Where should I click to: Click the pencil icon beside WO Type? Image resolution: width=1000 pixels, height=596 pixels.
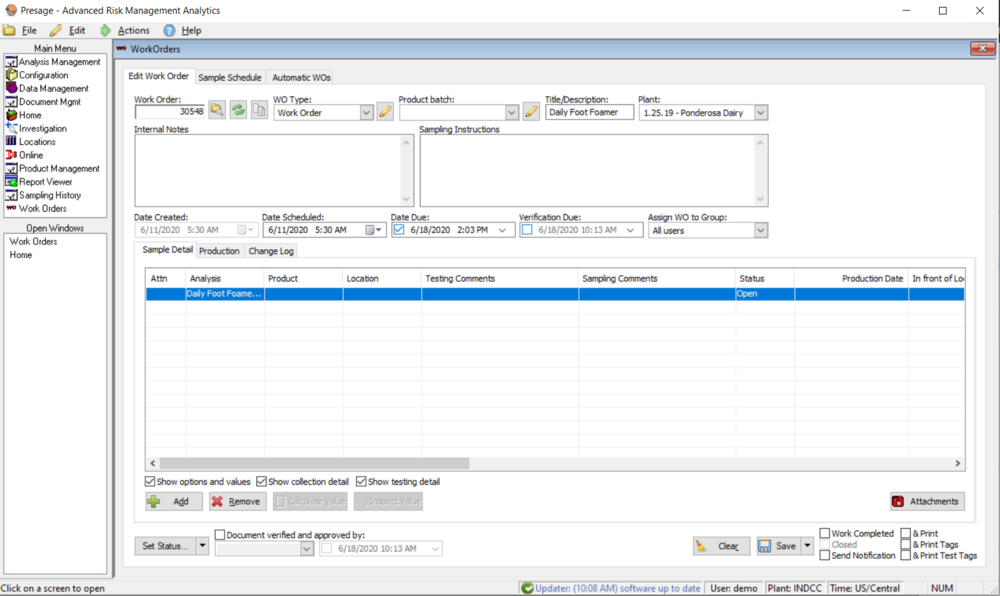pos(385,112)
